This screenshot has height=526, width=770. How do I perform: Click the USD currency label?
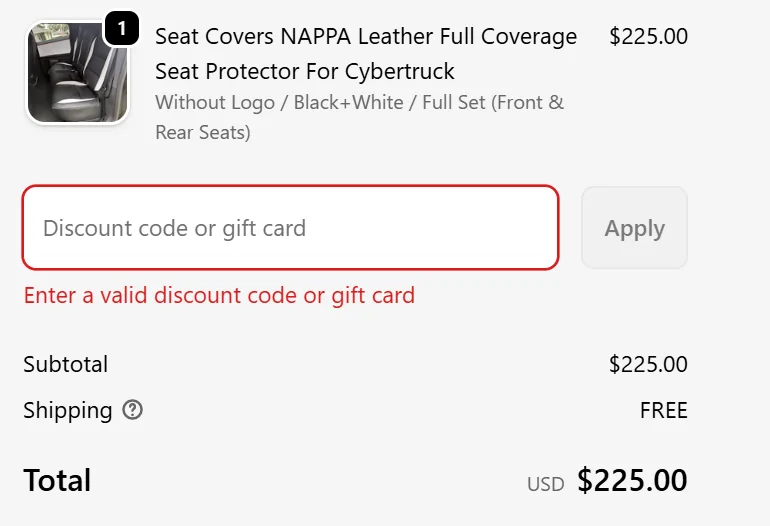coord(546,484)
